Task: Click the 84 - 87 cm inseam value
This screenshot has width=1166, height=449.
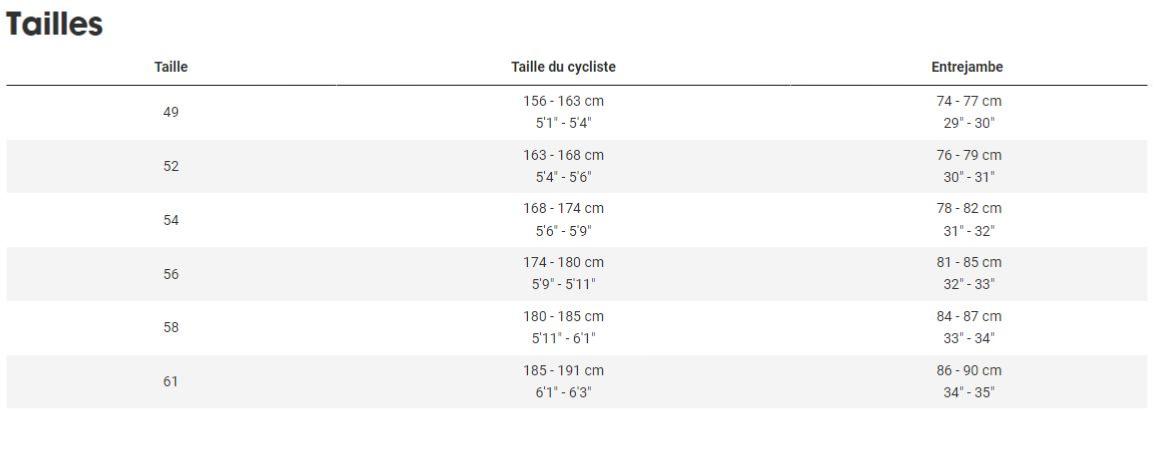Action: [966, 317]
